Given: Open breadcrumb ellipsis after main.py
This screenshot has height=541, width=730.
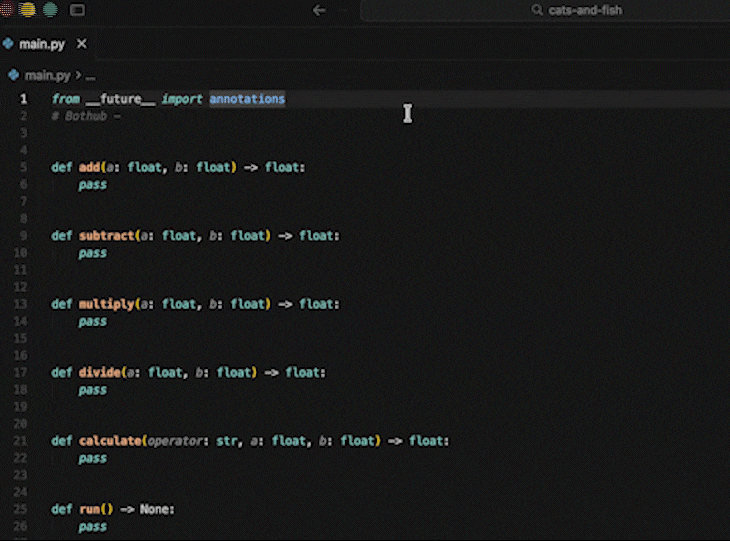Looking at the screenshot, I should [x=90, y=76].
